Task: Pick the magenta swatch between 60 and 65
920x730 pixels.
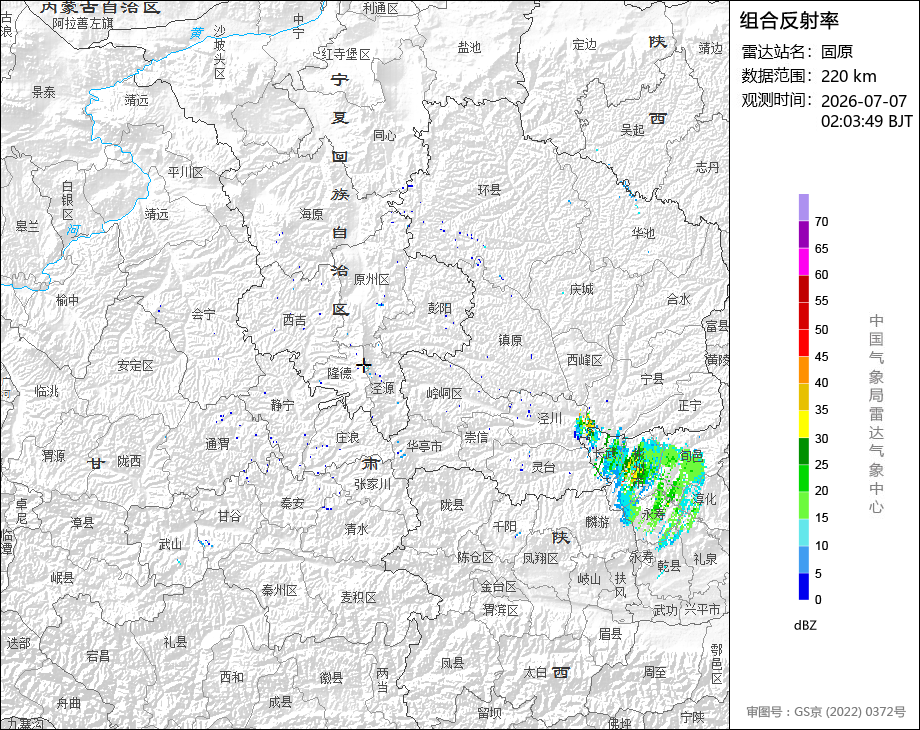Action: [804, 261]
